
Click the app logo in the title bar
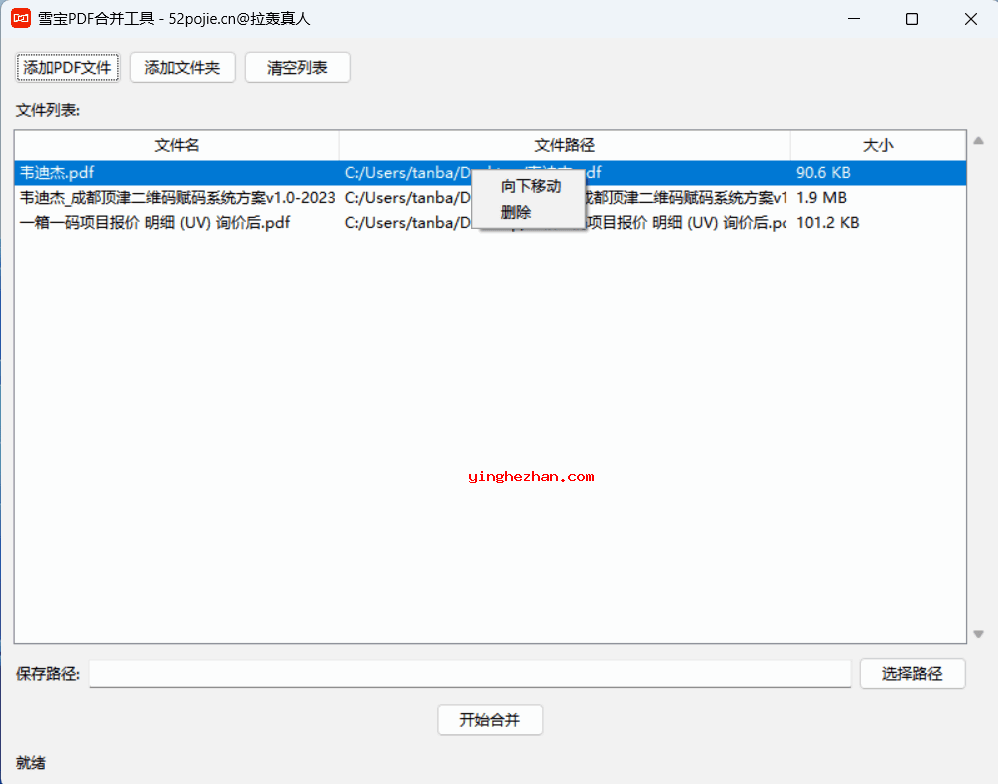[20, 18]
